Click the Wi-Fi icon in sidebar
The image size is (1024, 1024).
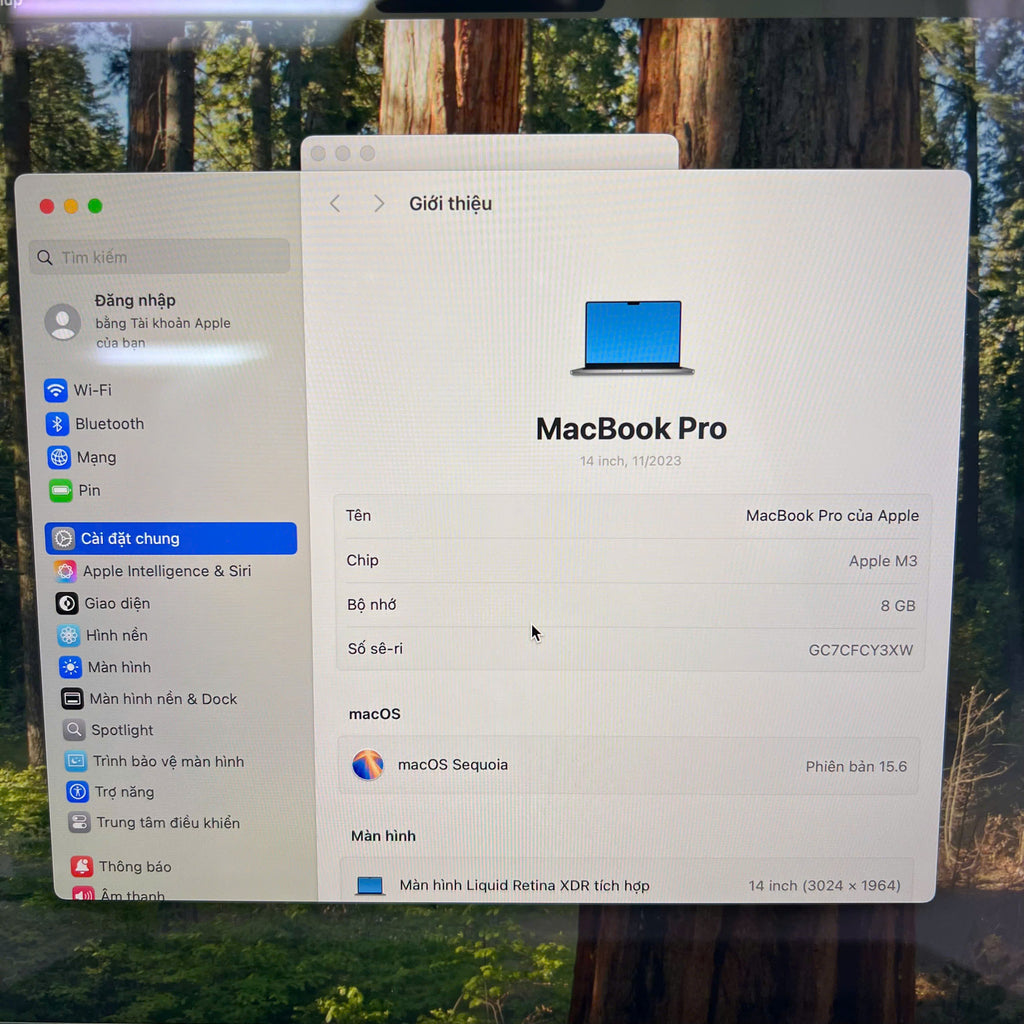tap(56, 390)
